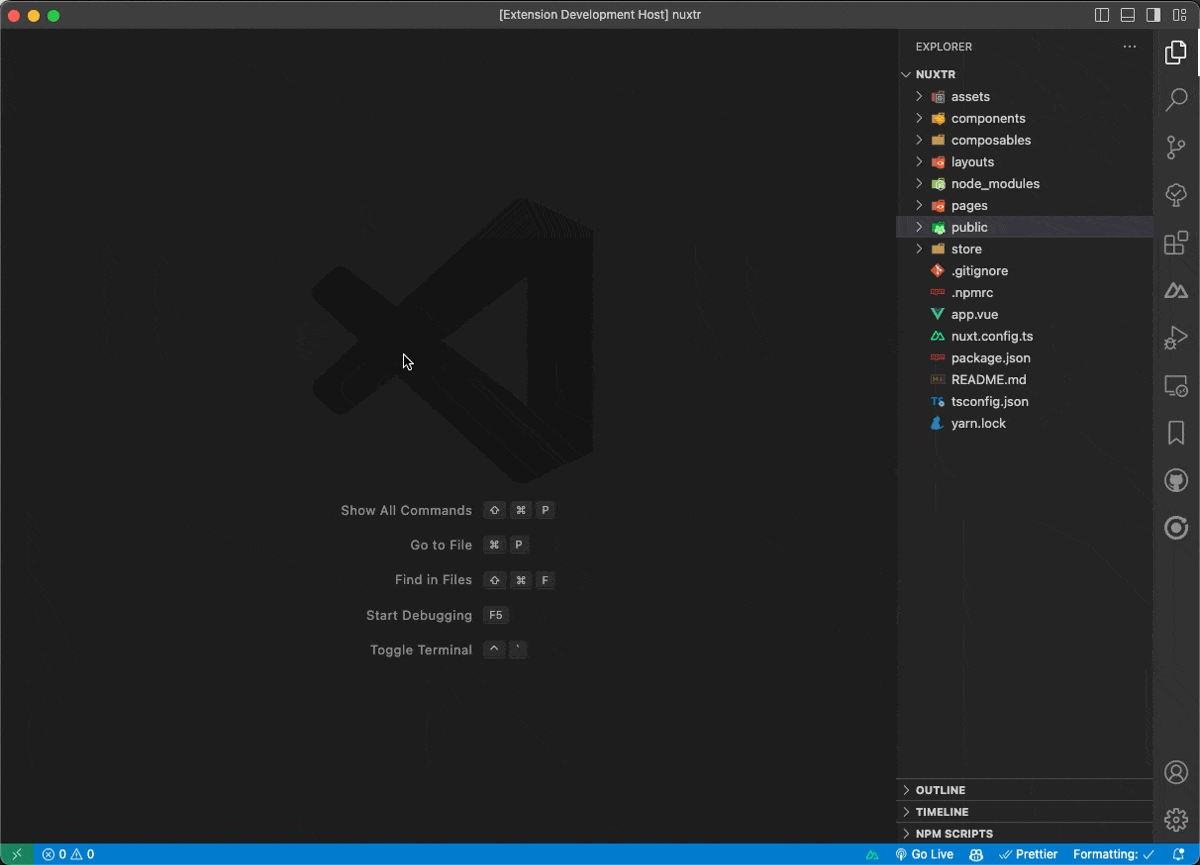Viewport: 1200px width, 865px height.
Task: Click Go Live in the status bar
Action: (x=924, y=855)
